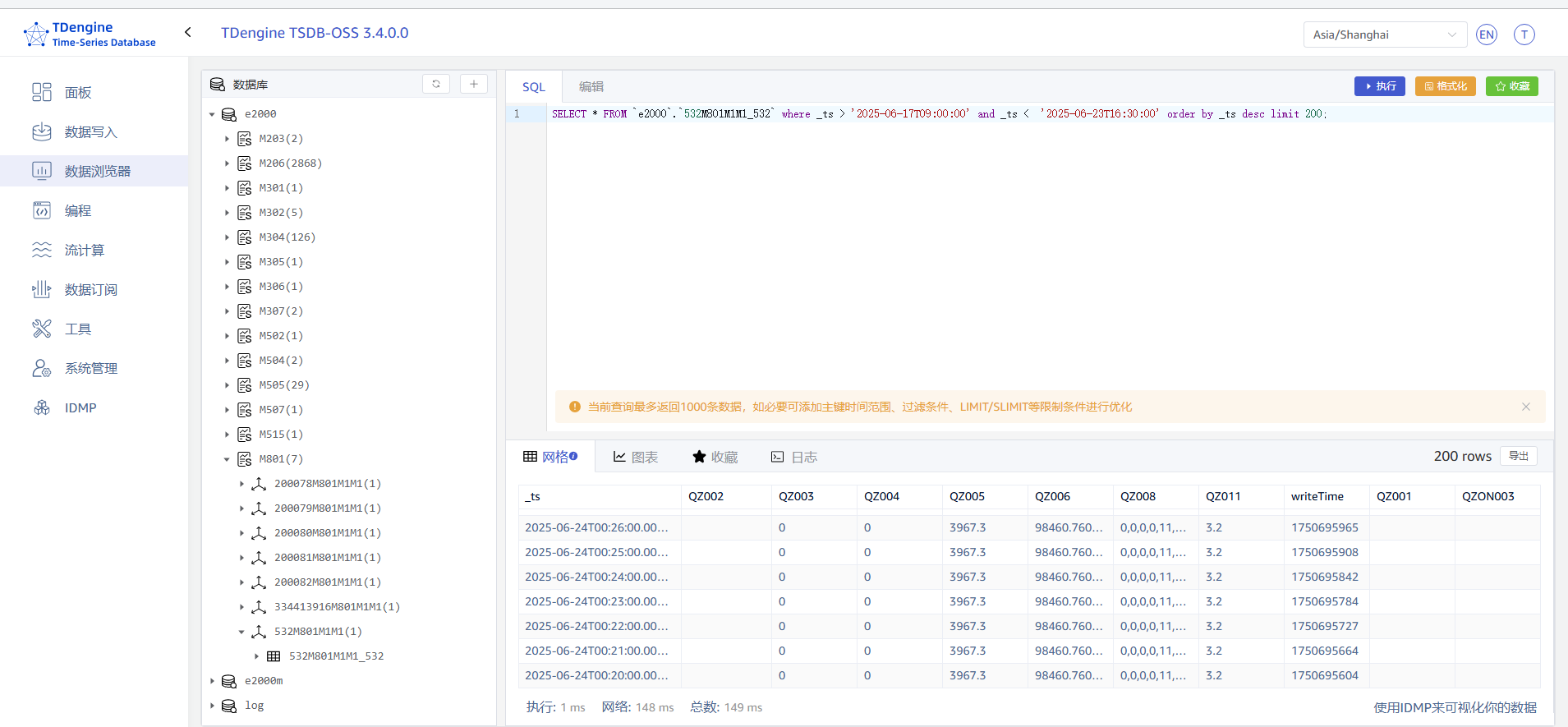The height and width of the screenshot is (727, 1568).
Task: Open the Asia/Shanghai timezone dropdown
Action: (x=1384, y=35)
